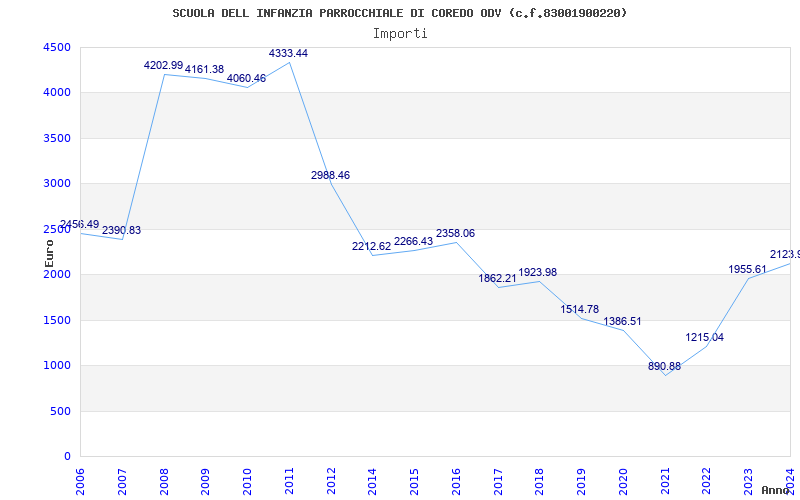The width and height of the screenshot is (800, 500).
Task: Click the lowest value 890.88
Action: coord(664,366)
